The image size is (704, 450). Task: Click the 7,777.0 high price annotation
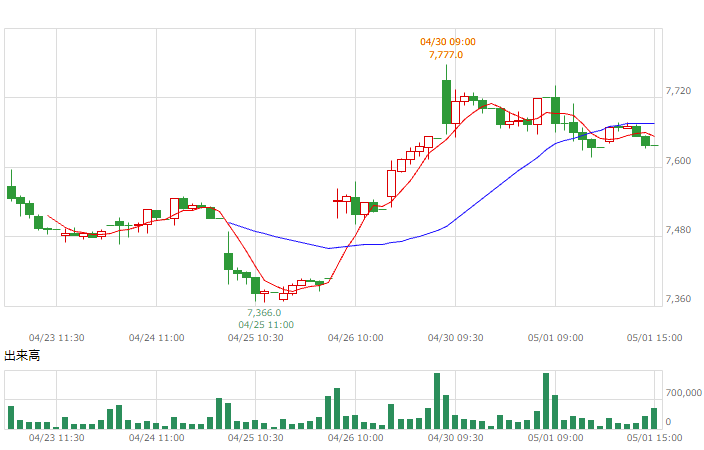[x=446, y=55]
